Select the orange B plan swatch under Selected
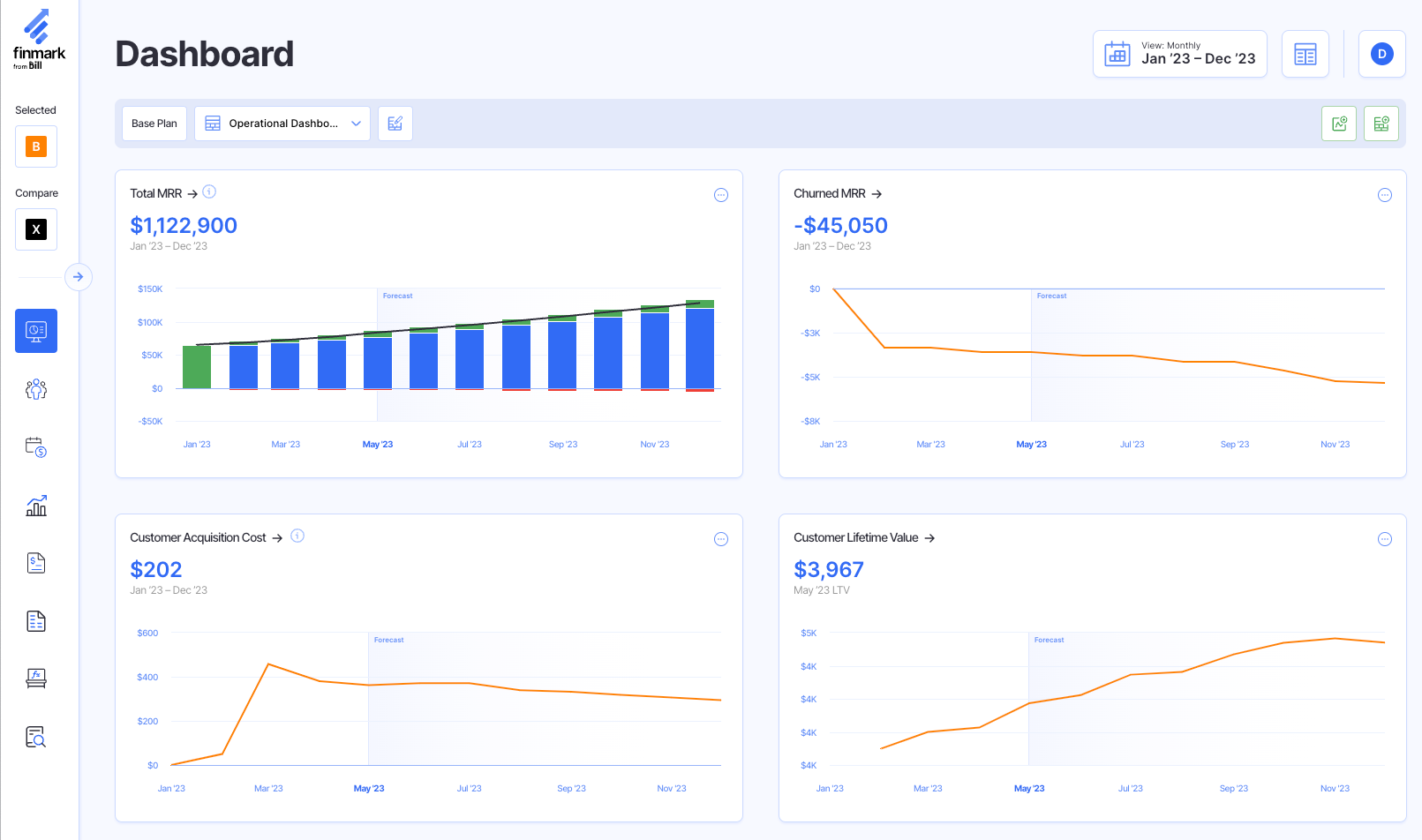Screen dimensions: 1422x840 coord(35,146)
